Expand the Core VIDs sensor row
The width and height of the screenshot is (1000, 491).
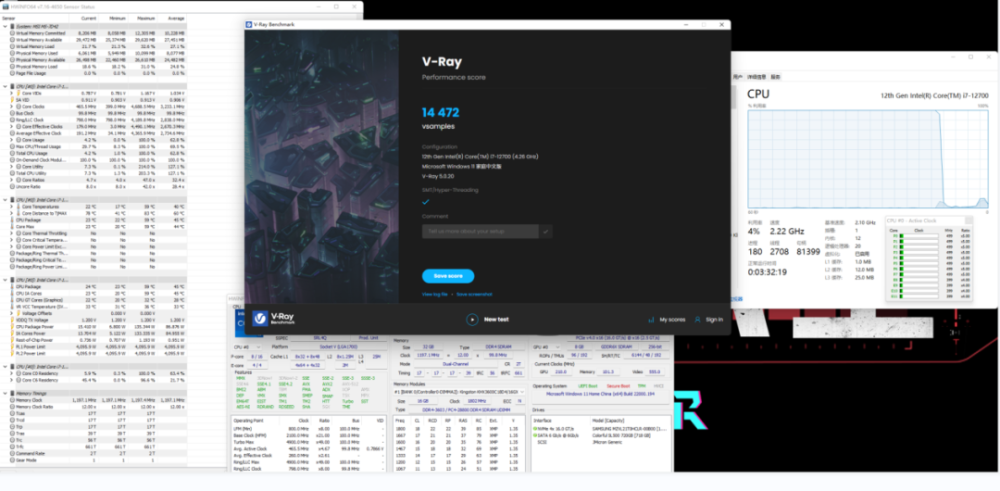[11, 92]
